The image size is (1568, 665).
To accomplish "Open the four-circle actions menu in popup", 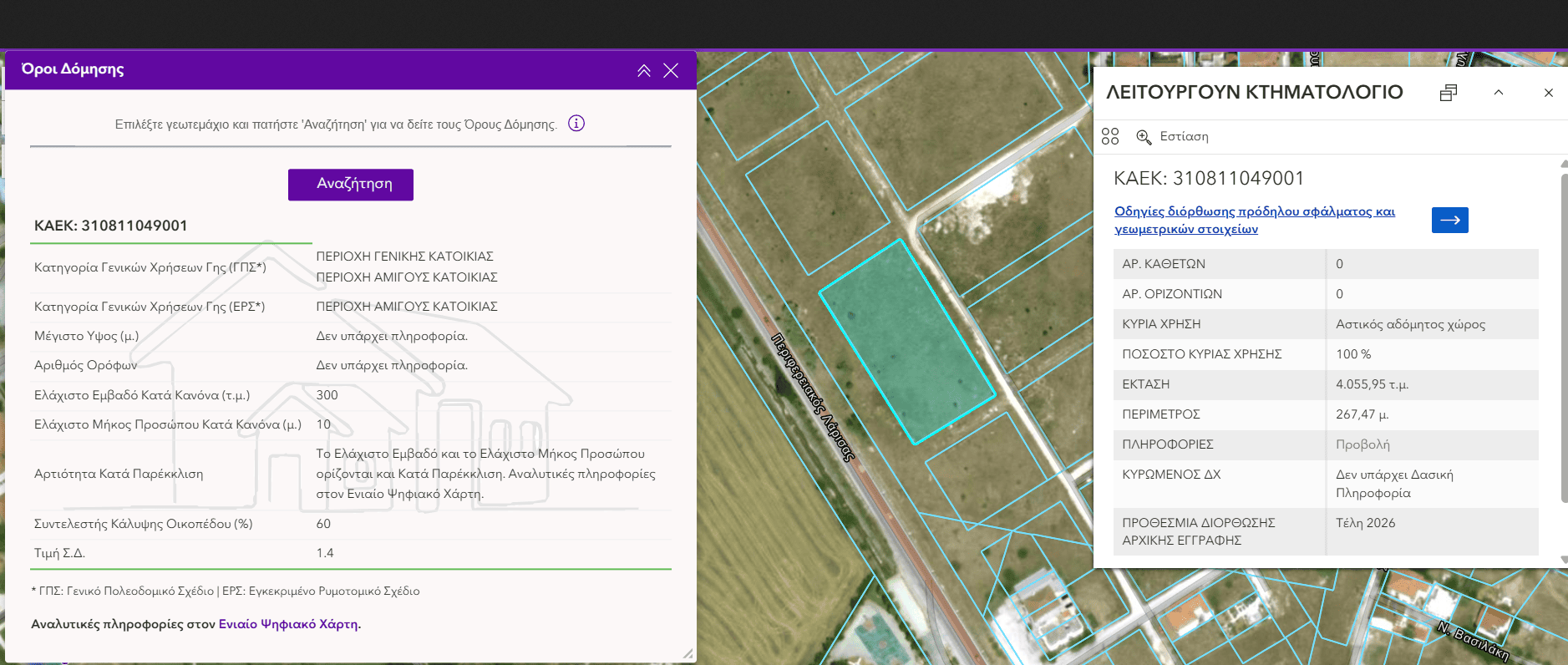I will point(1110,136).
